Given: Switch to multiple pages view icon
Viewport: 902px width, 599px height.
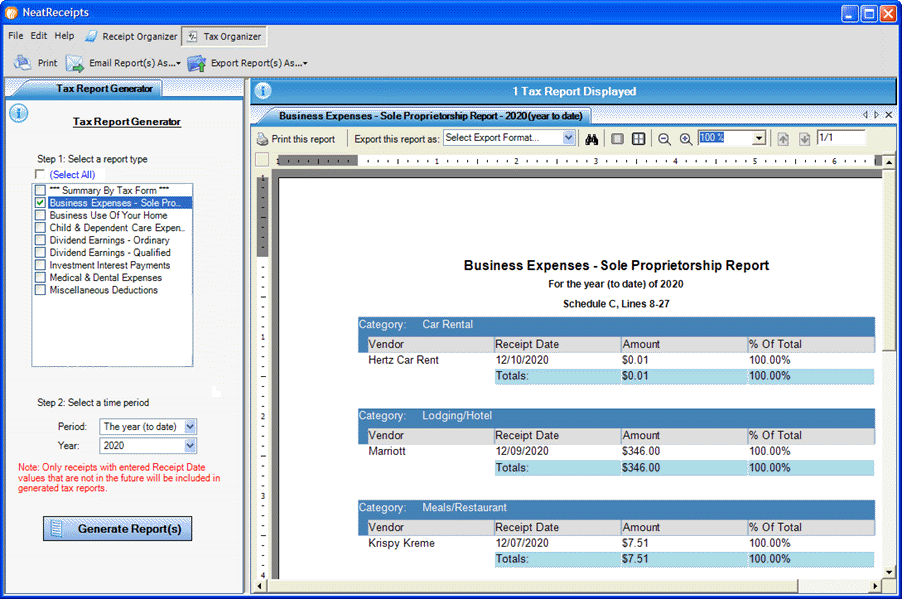Looking at the screenshot, I should 639,139.
